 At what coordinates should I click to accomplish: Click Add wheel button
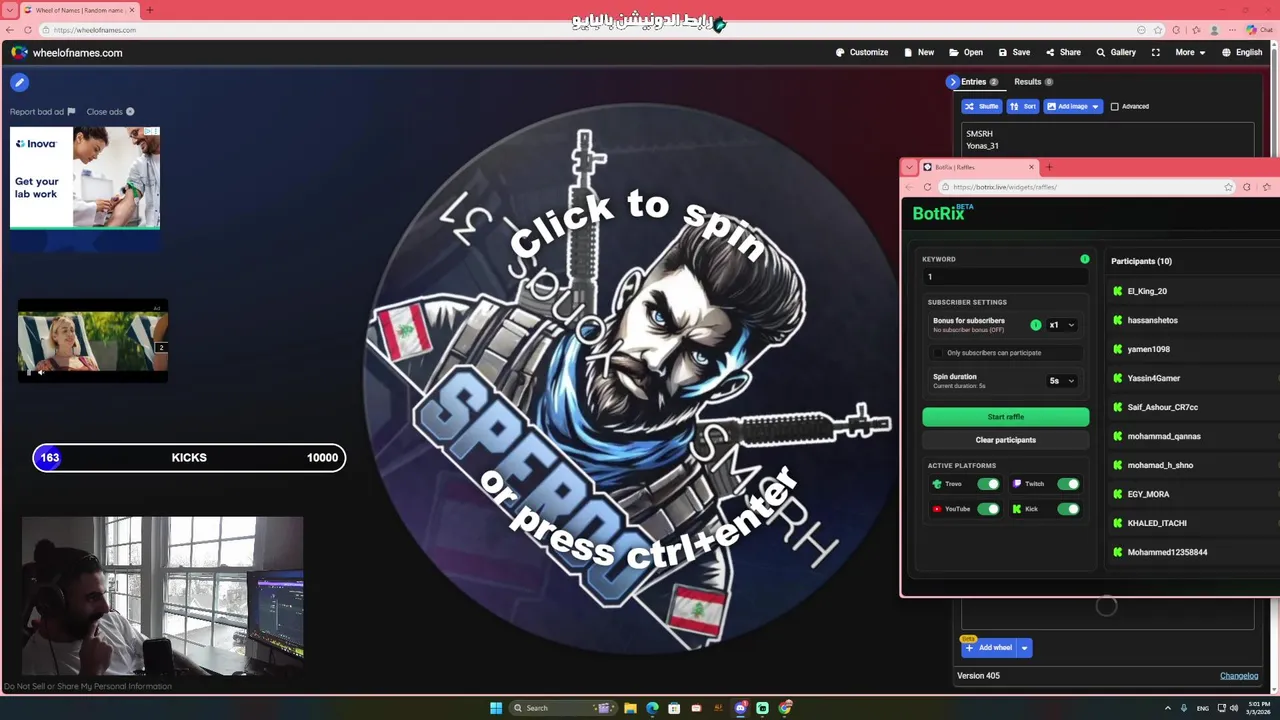click(988, 648)
